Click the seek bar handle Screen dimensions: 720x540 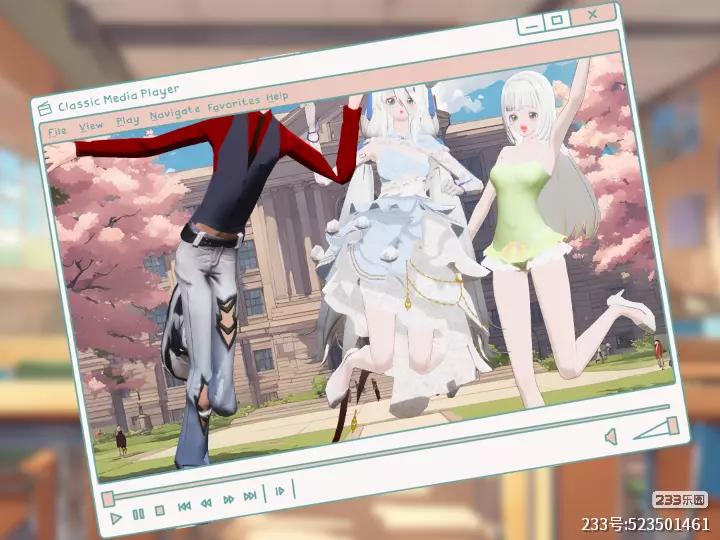point(108,499)
